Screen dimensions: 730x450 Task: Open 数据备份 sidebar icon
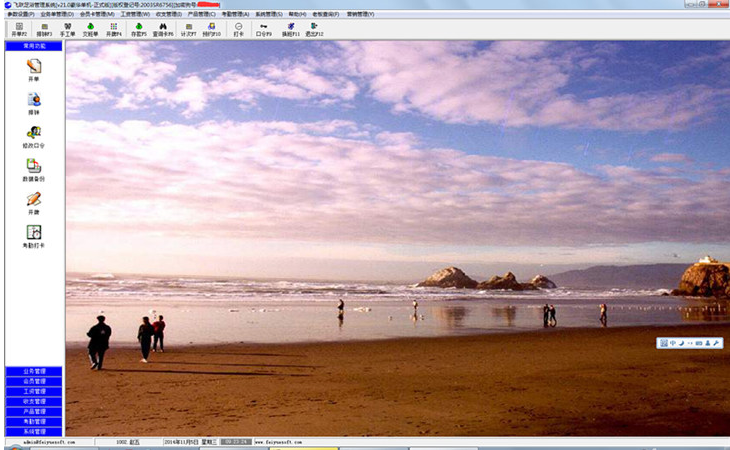(x=34, y=170)
